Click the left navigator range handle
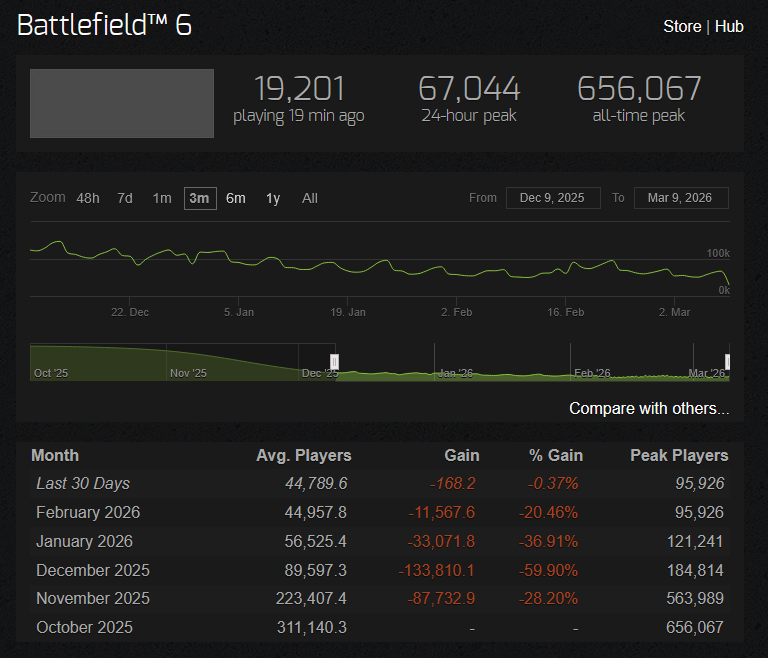768x658 pixels. [335, 362]
